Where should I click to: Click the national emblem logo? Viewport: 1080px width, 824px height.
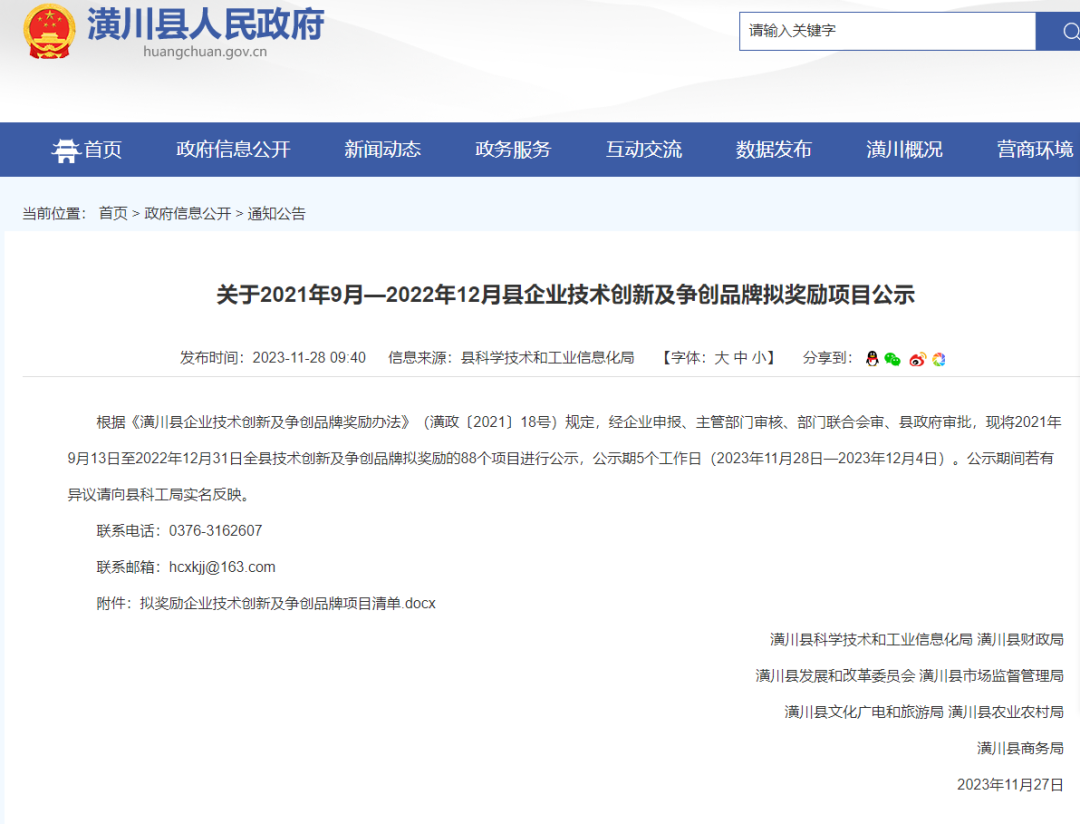[x=49, y=31]
